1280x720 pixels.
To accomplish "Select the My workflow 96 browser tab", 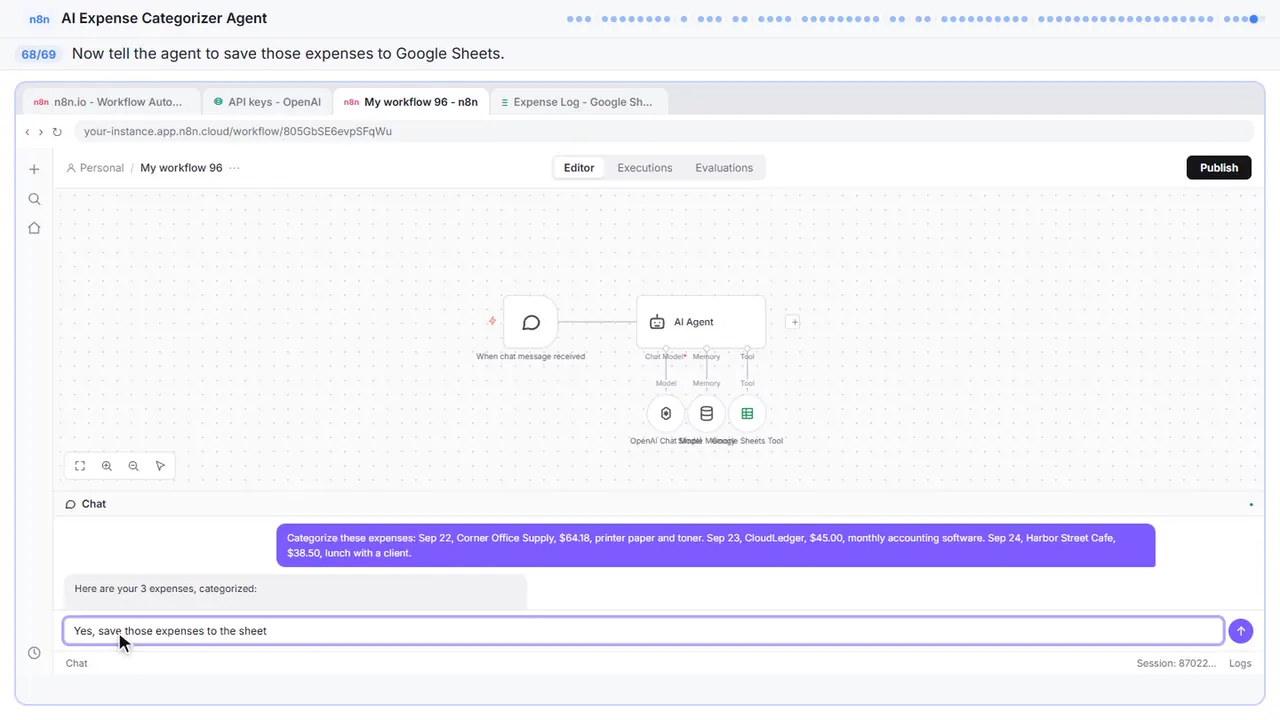I will coord(411,102).
